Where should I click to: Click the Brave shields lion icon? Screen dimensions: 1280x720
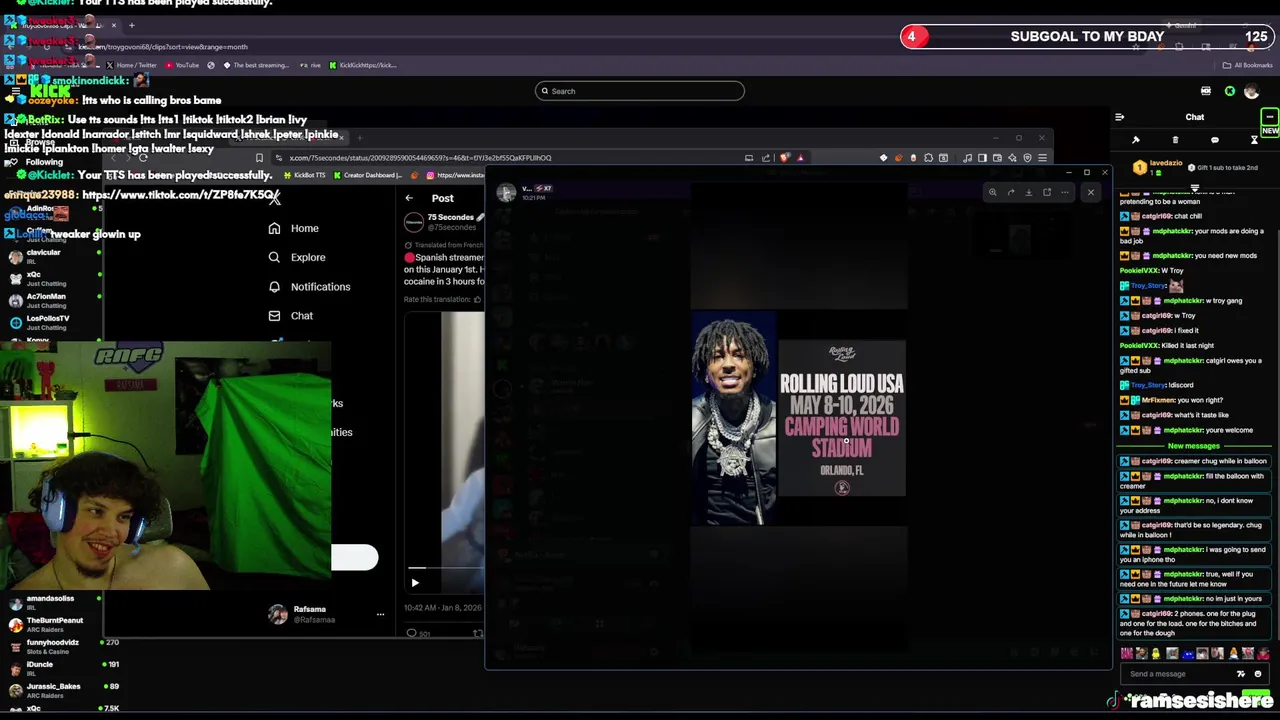[x=785, y=158]
